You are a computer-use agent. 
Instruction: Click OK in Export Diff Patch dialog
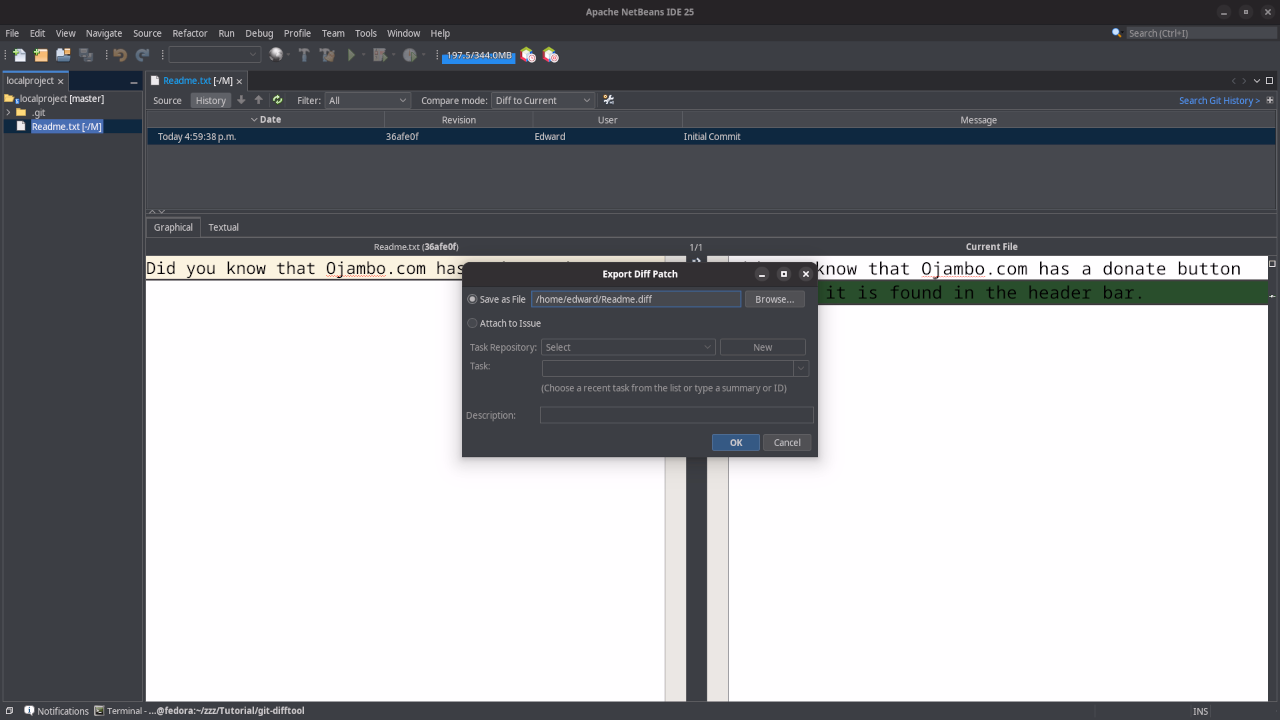click(736, 442)
